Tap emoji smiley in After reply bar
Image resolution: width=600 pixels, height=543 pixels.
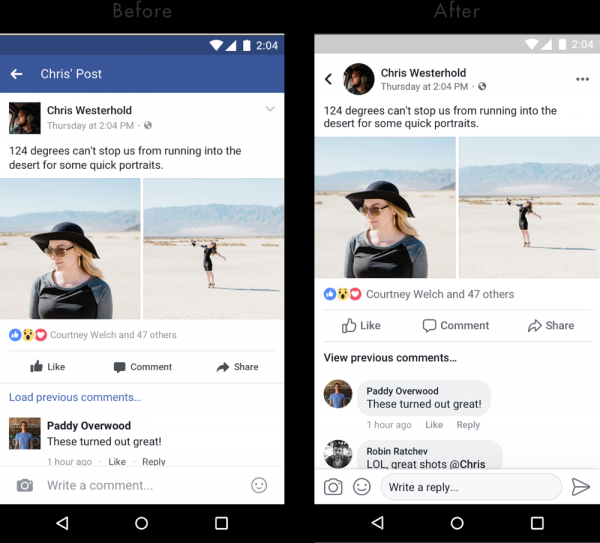[x=362, y=487]
